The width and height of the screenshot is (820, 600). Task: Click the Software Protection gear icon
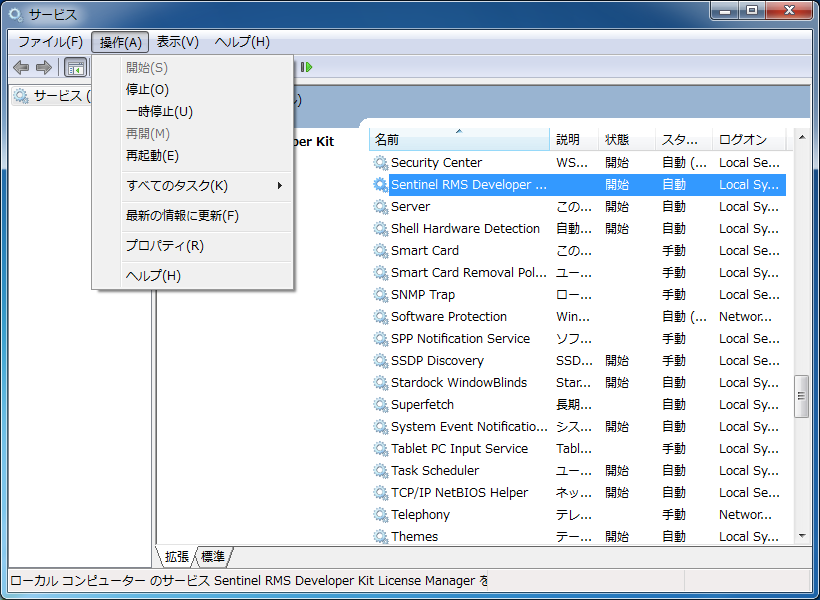[x=380, y=316]
